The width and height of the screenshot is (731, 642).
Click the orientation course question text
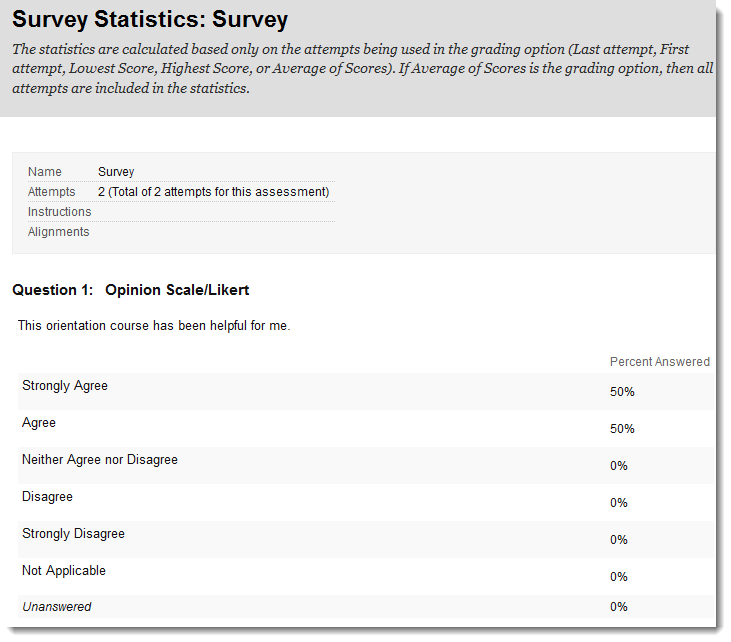pos(154,326)
